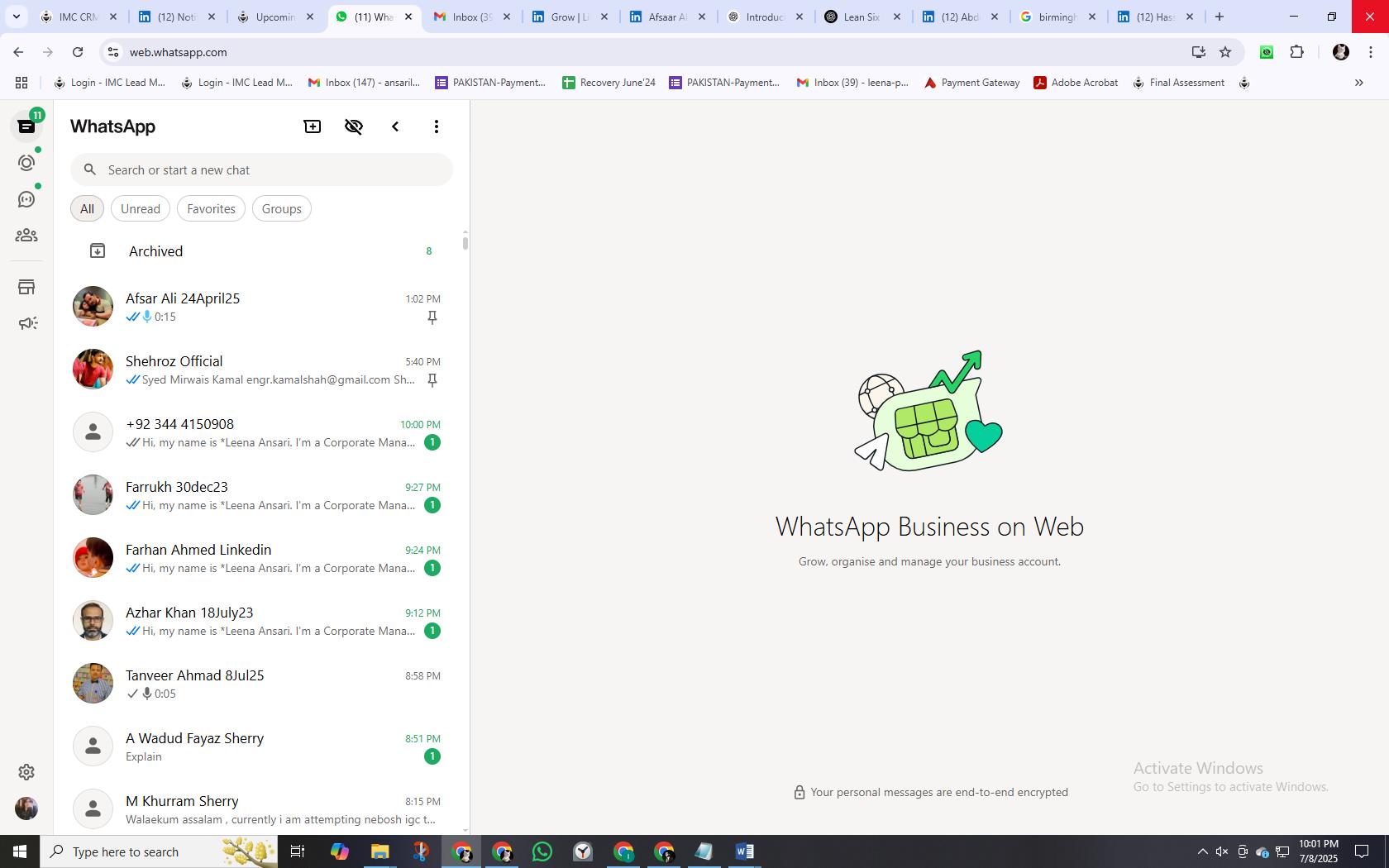This screenshot has width=1389, height=868.
Task: Open the browser extensions puzzle icon
Action: (x=1297, y=52)
